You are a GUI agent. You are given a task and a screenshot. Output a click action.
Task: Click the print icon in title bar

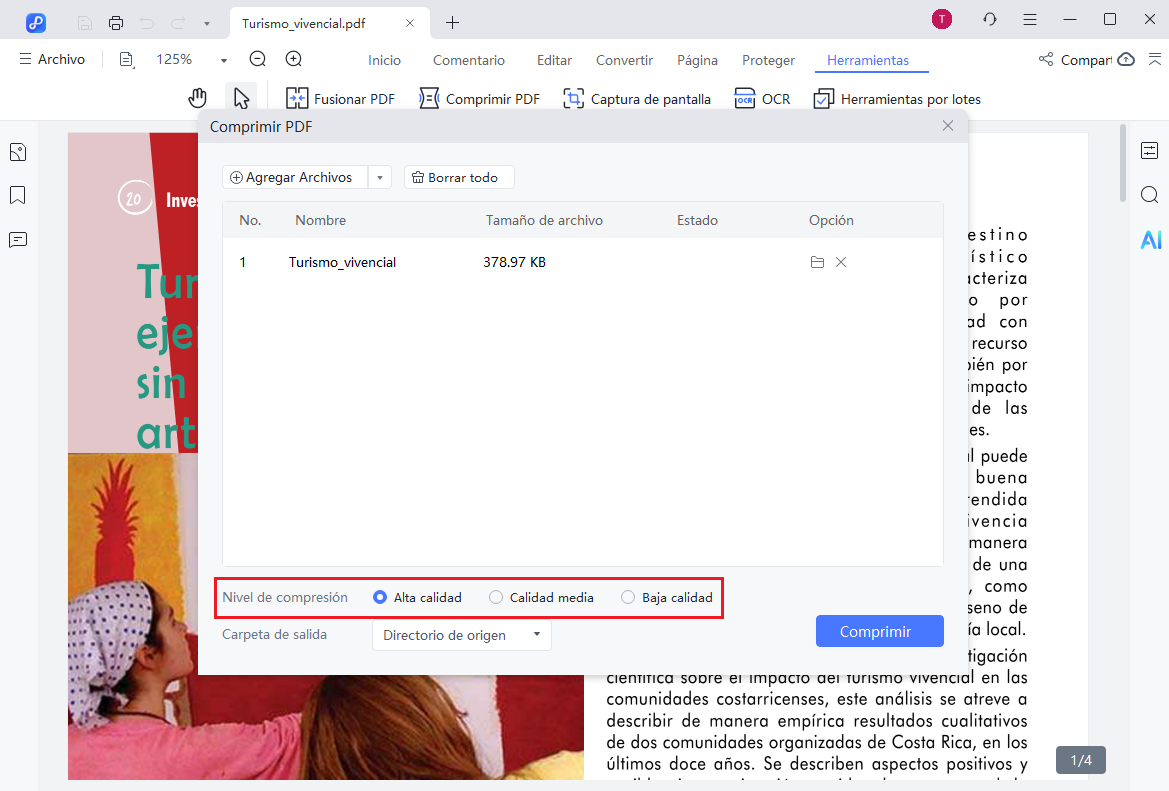tap(116, 23)
